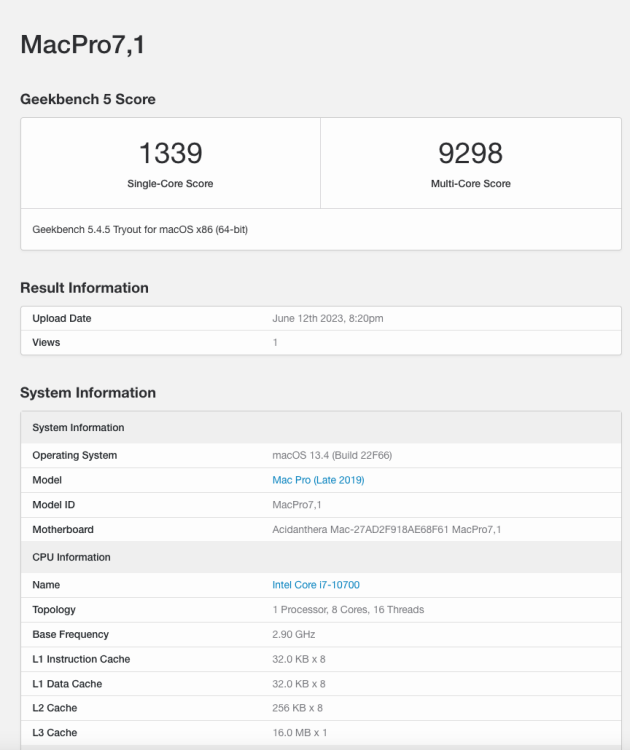630x750 pixels.
Task: Click the Single-Core Score label
Action: (x=170, y=184)
